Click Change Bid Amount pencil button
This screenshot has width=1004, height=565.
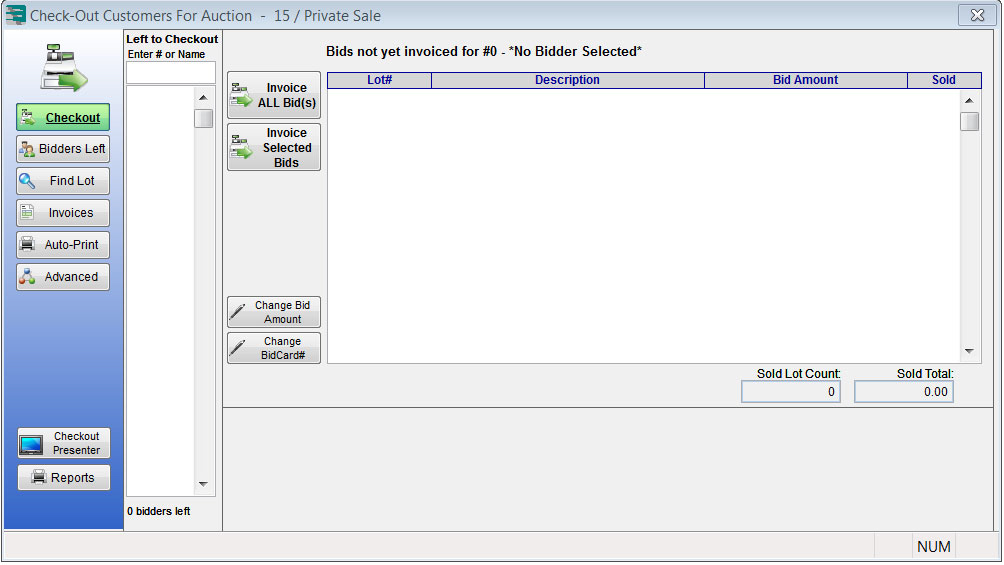[273, 312]
